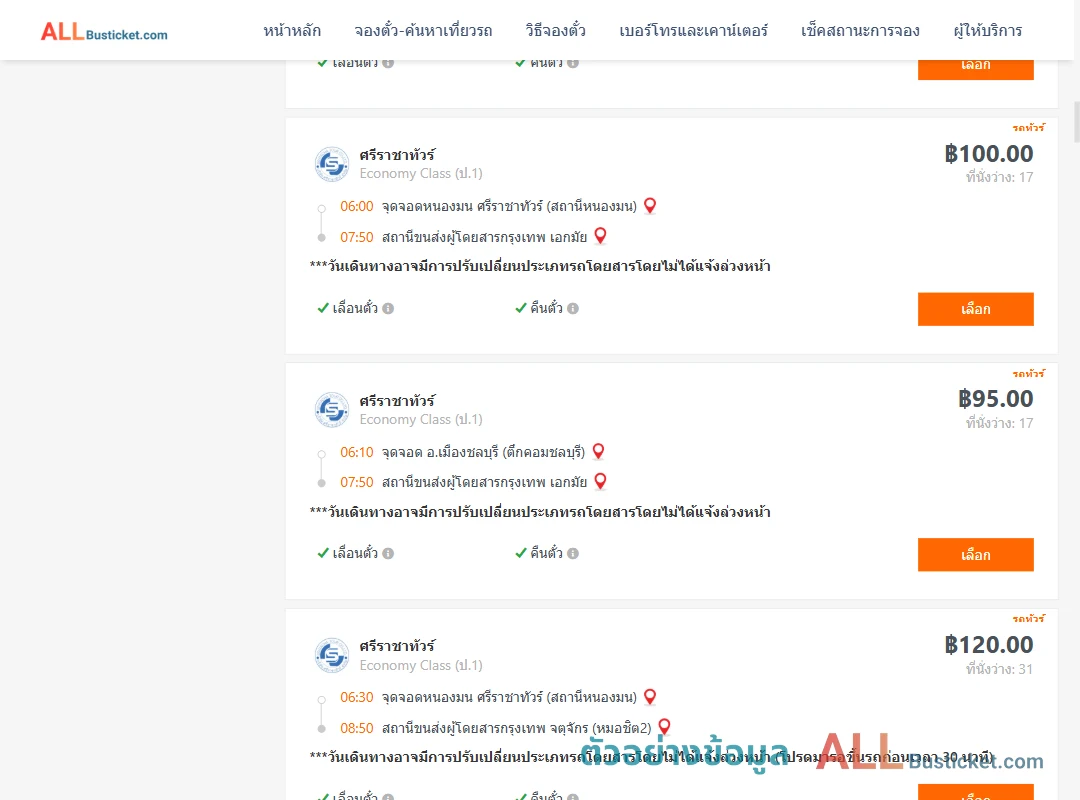Open map pin for 07:50 เอกมัย arrival of ฿95 trip

(600, 482)
